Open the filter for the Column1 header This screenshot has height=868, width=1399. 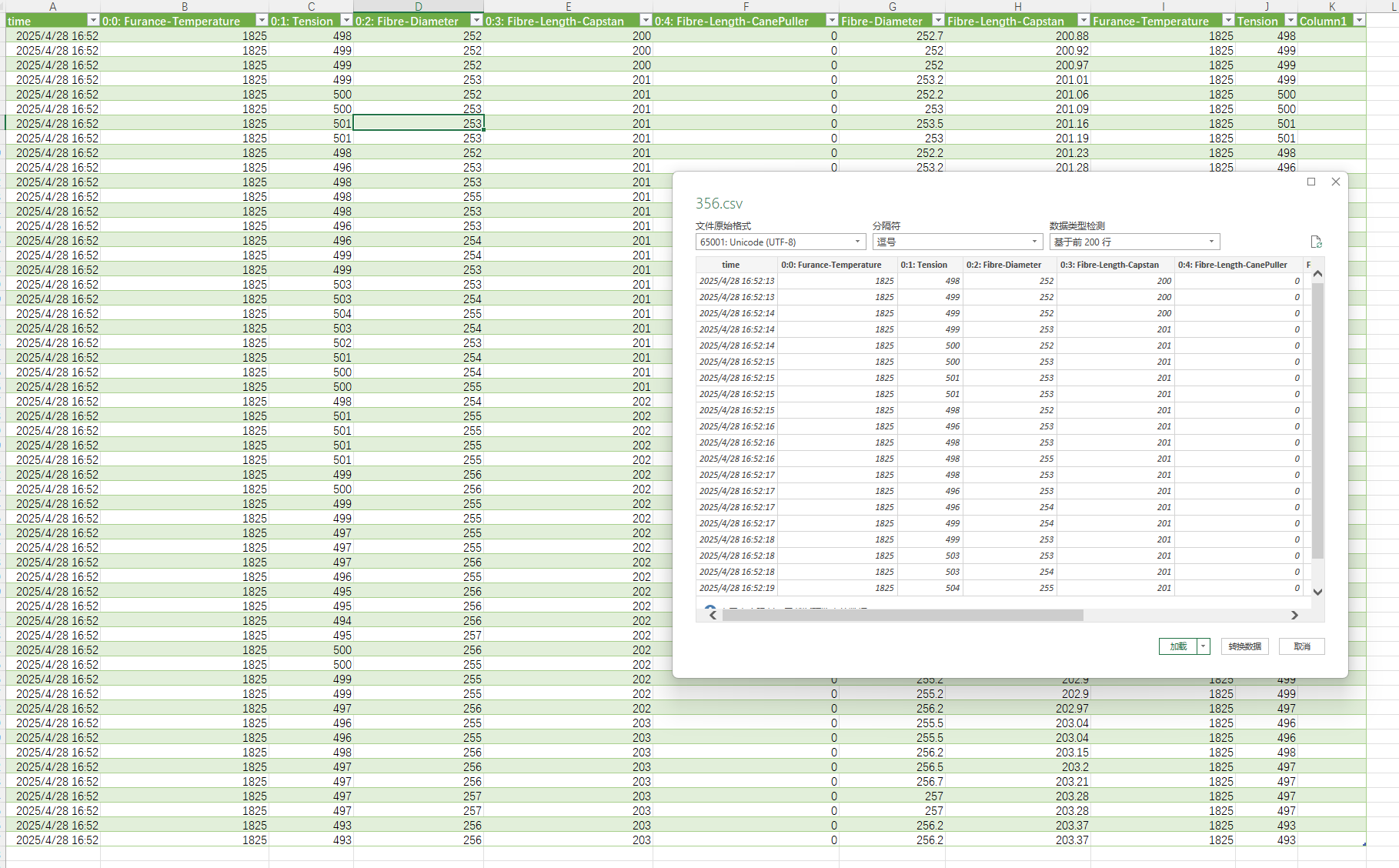(1360, 21)
